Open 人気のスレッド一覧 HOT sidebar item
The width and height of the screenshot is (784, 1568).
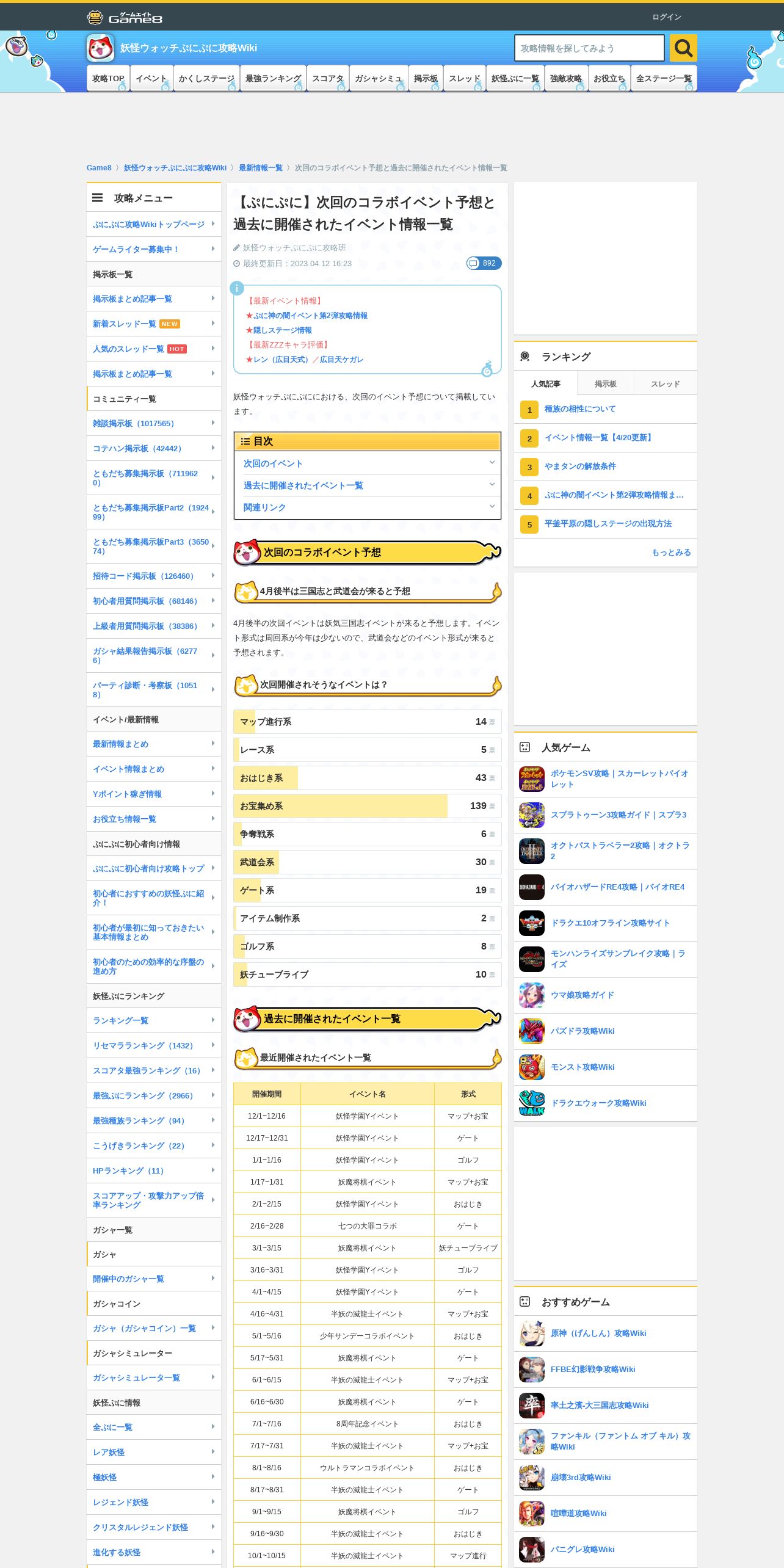154,349
